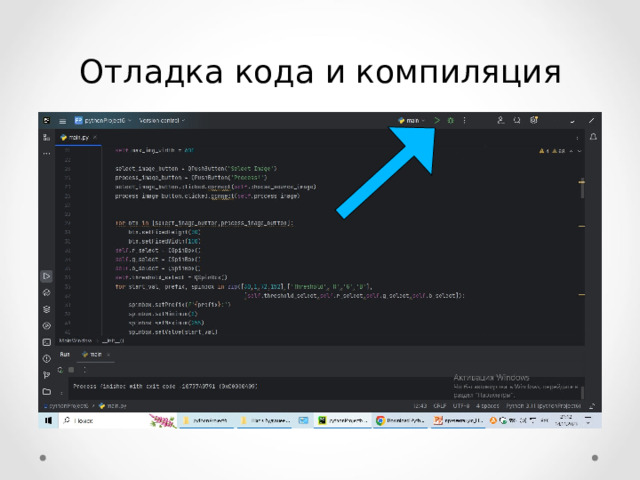Open editor tab options three-dot menu
This screenshot has width=640, height=480.
coord(577,138)
